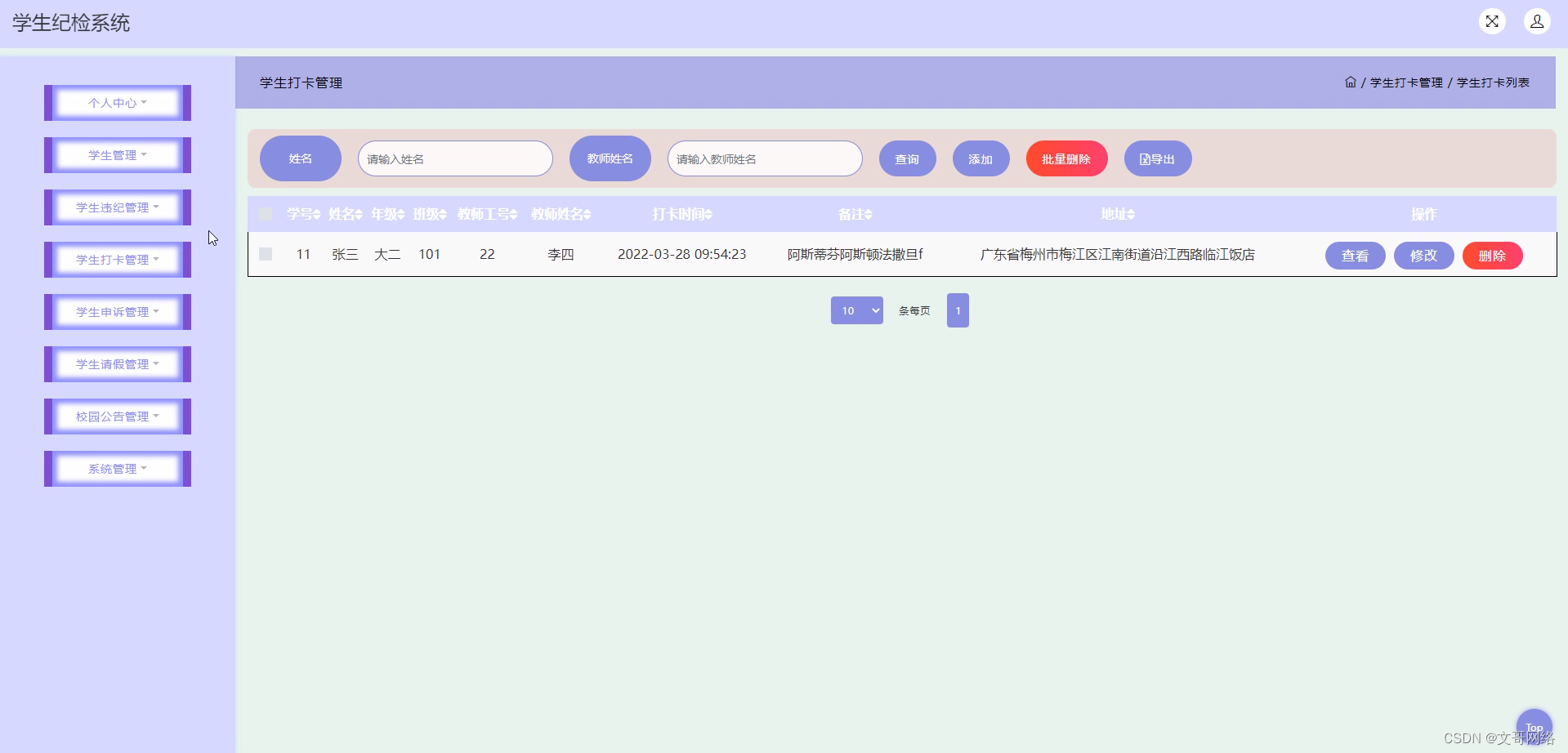
Task: Sort the table by 打卡时间 column
Action: coord(682,214)
